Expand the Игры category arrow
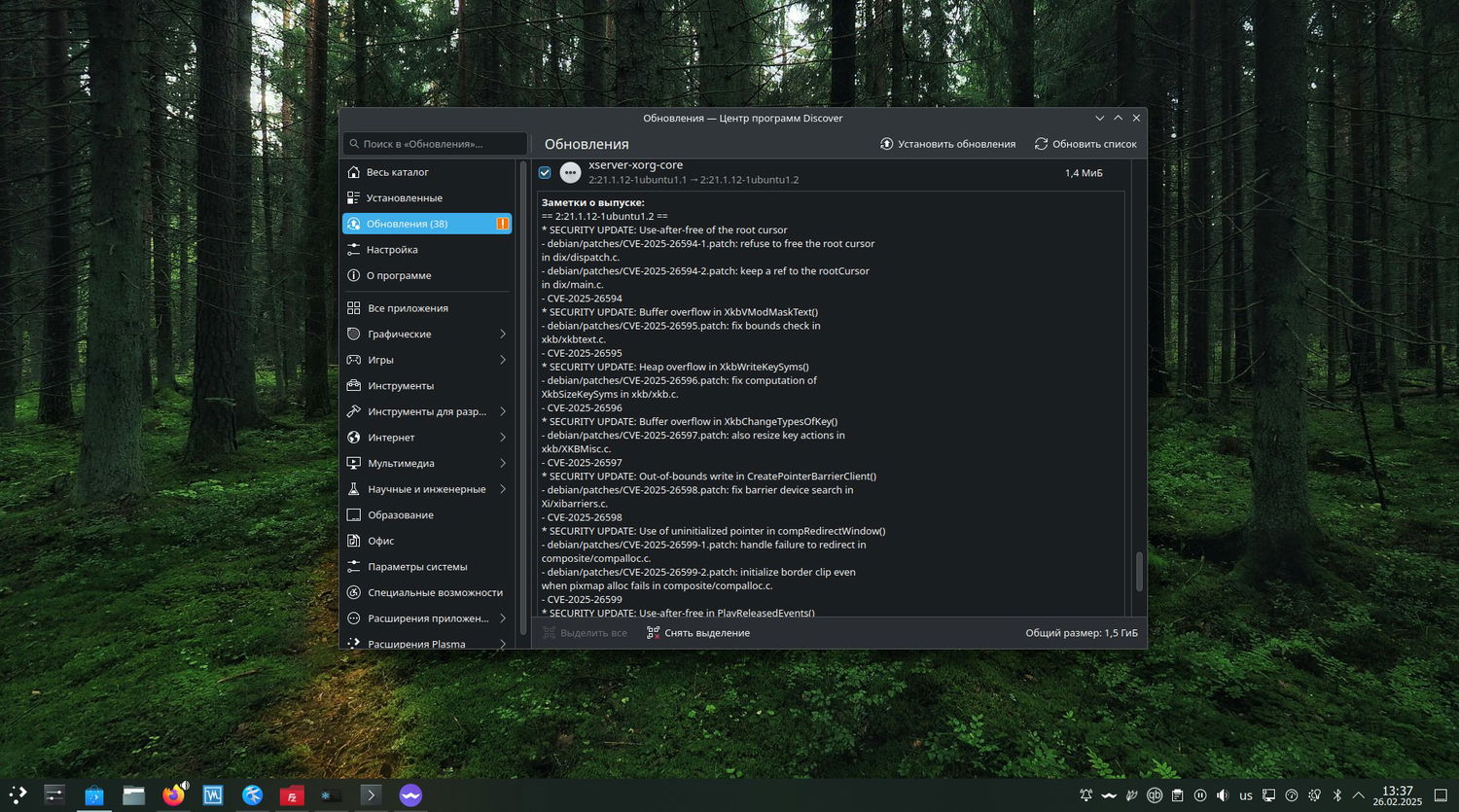Image resolution: width=1459 pixels, height=812 pixels. pyautogui.click(x=503, y=360)
